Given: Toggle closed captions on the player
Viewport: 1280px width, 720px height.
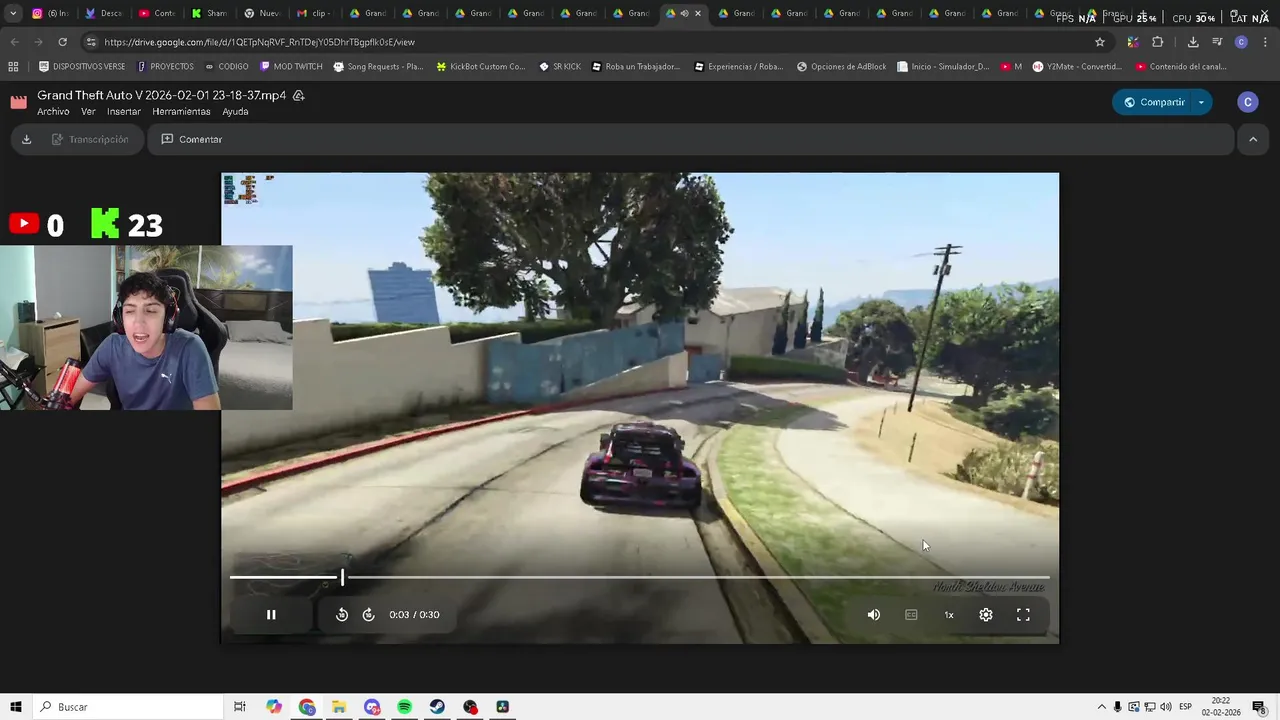Looking at the screenshot, I should pyautogui.click(x=911, y=615).
